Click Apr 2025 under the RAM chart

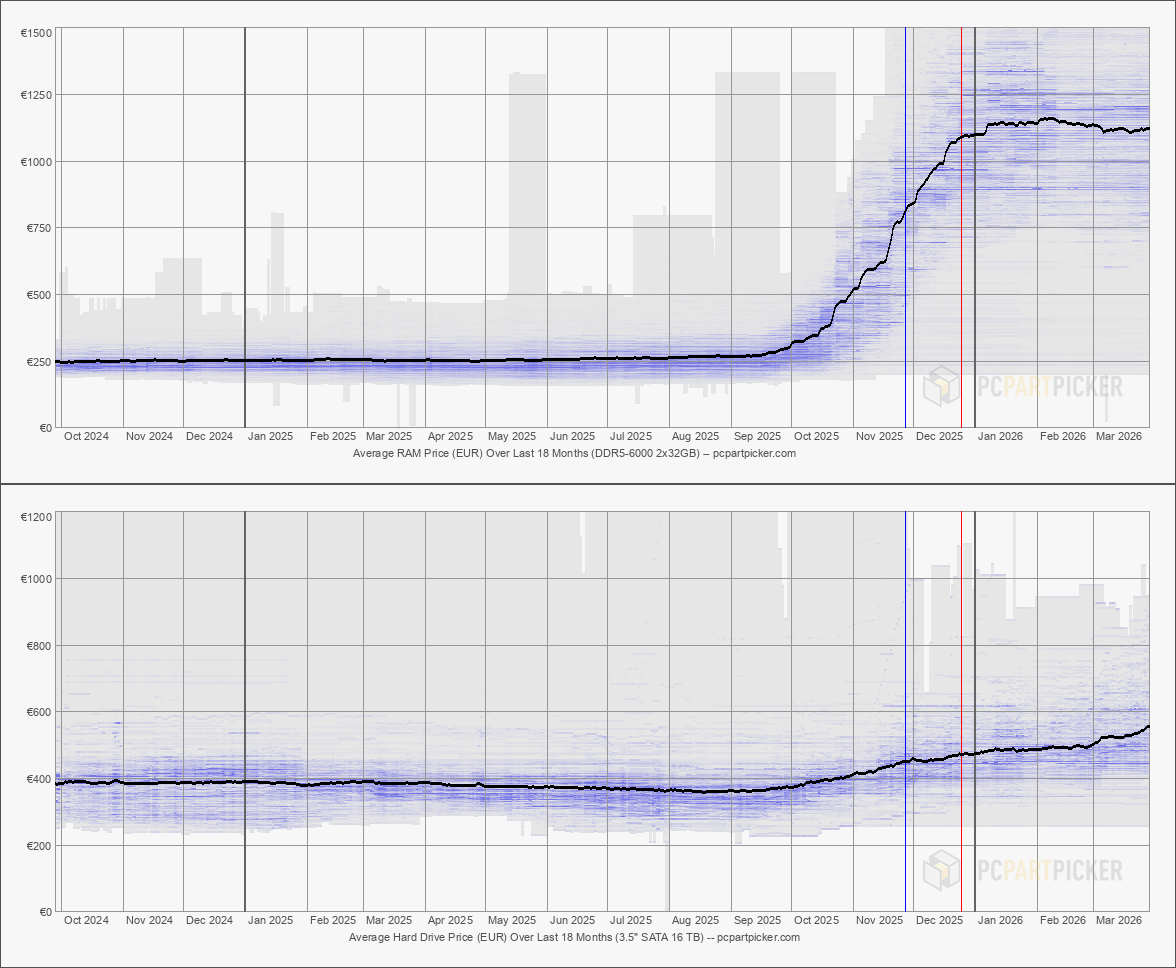click(x=450, y=436)
